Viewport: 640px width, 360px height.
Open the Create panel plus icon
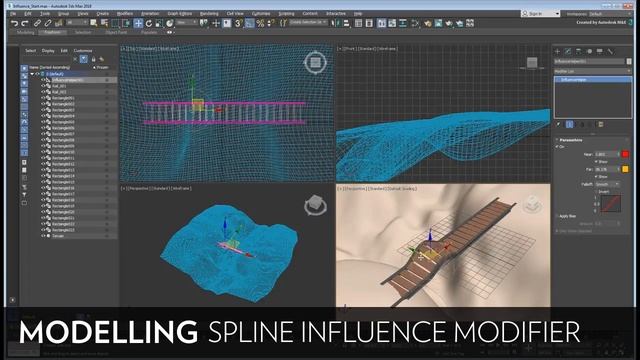pyautogui.click(x=558, y=51)
